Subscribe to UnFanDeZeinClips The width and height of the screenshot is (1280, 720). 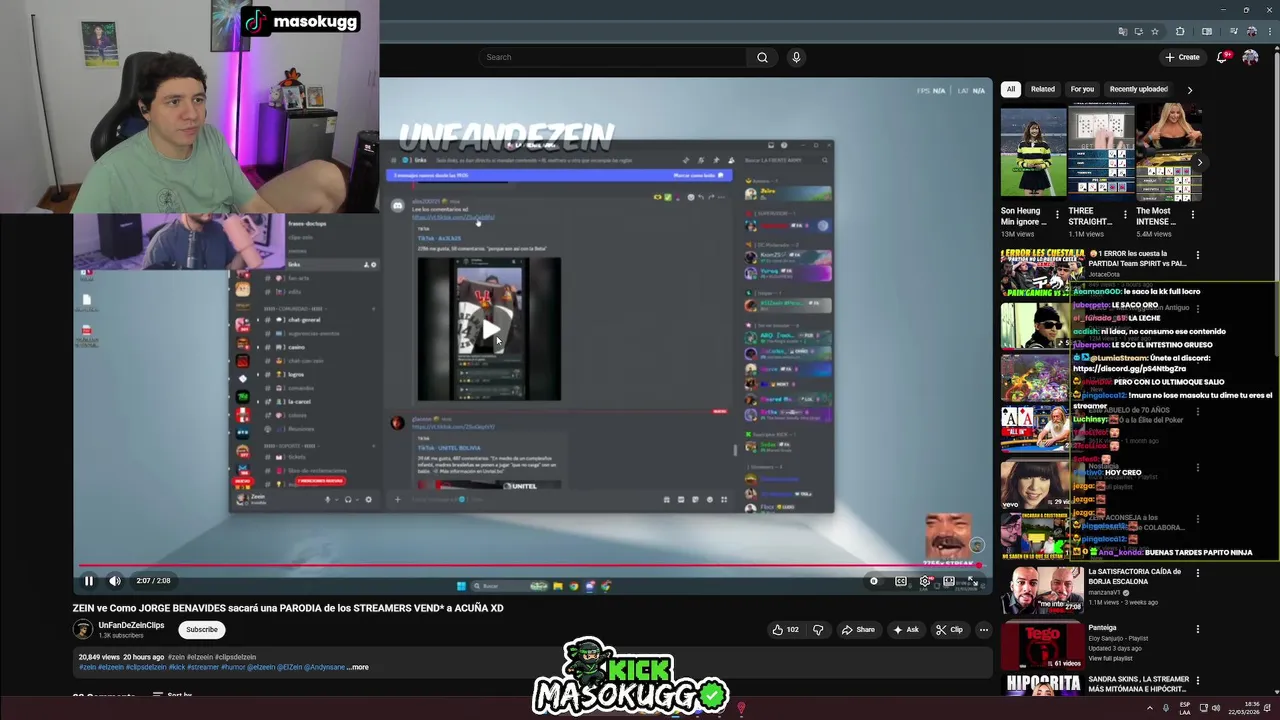click(202, 629)
